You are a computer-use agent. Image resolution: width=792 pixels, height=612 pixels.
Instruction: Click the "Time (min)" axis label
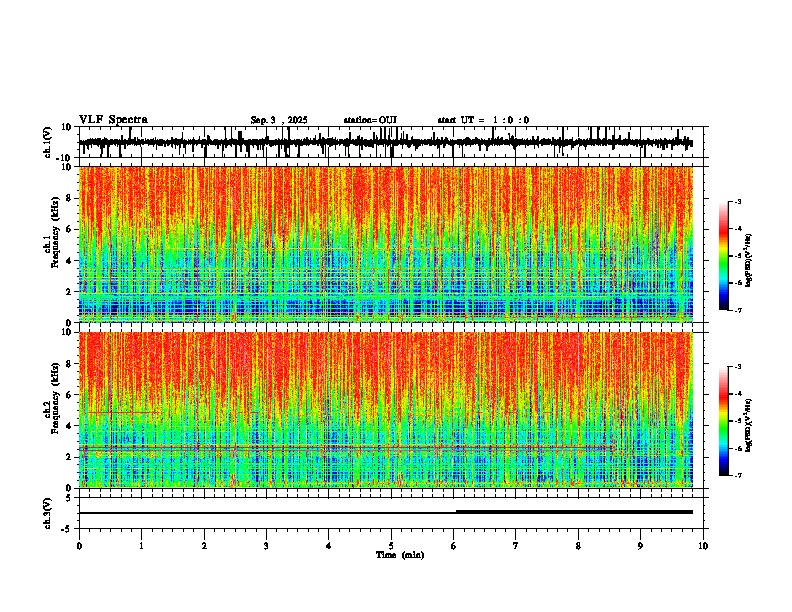tap(400, 555)
